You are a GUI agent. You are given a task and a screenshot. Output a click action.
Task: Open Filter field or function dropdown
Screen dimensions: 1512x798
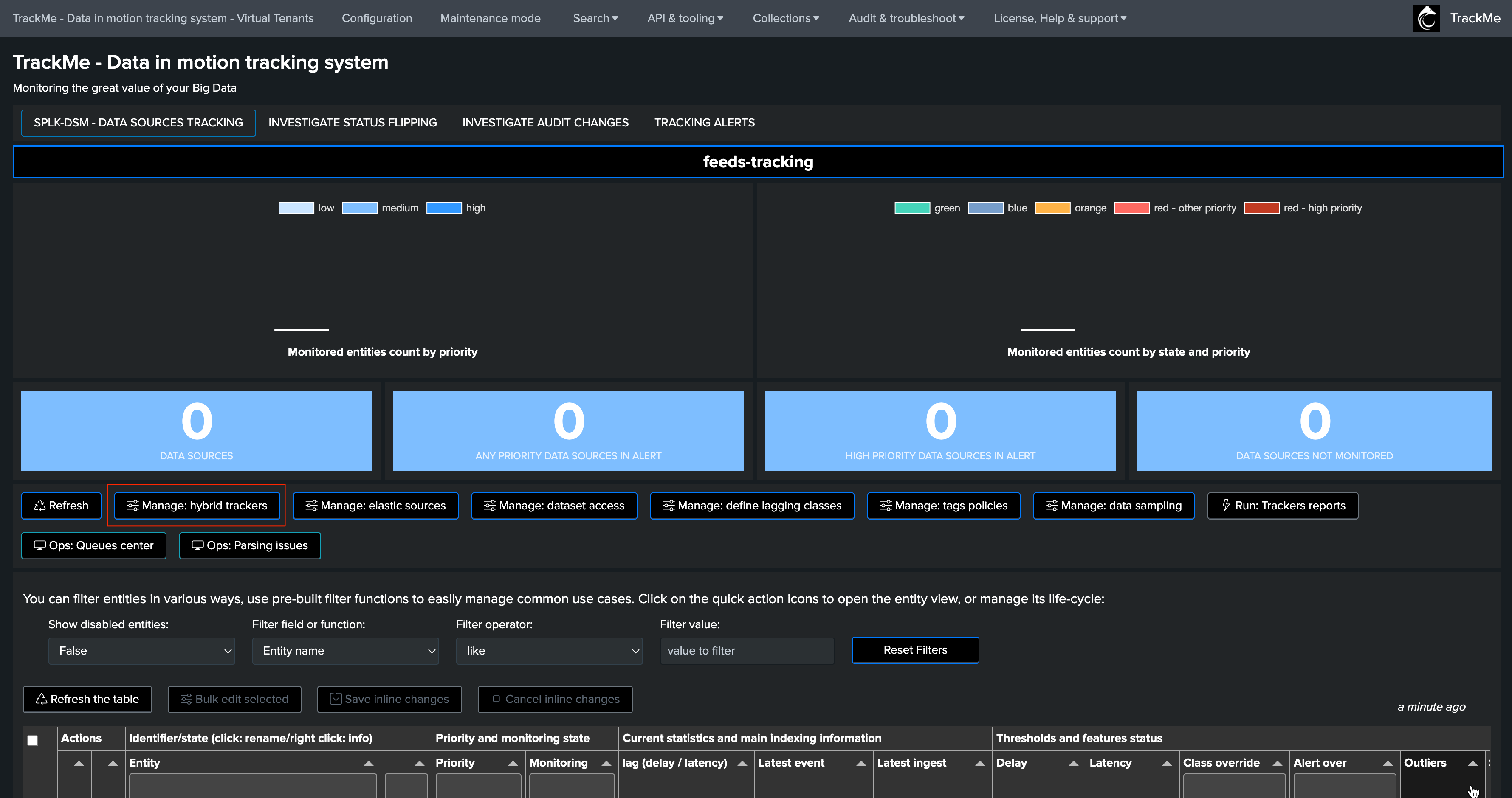(x=345, y=651)
